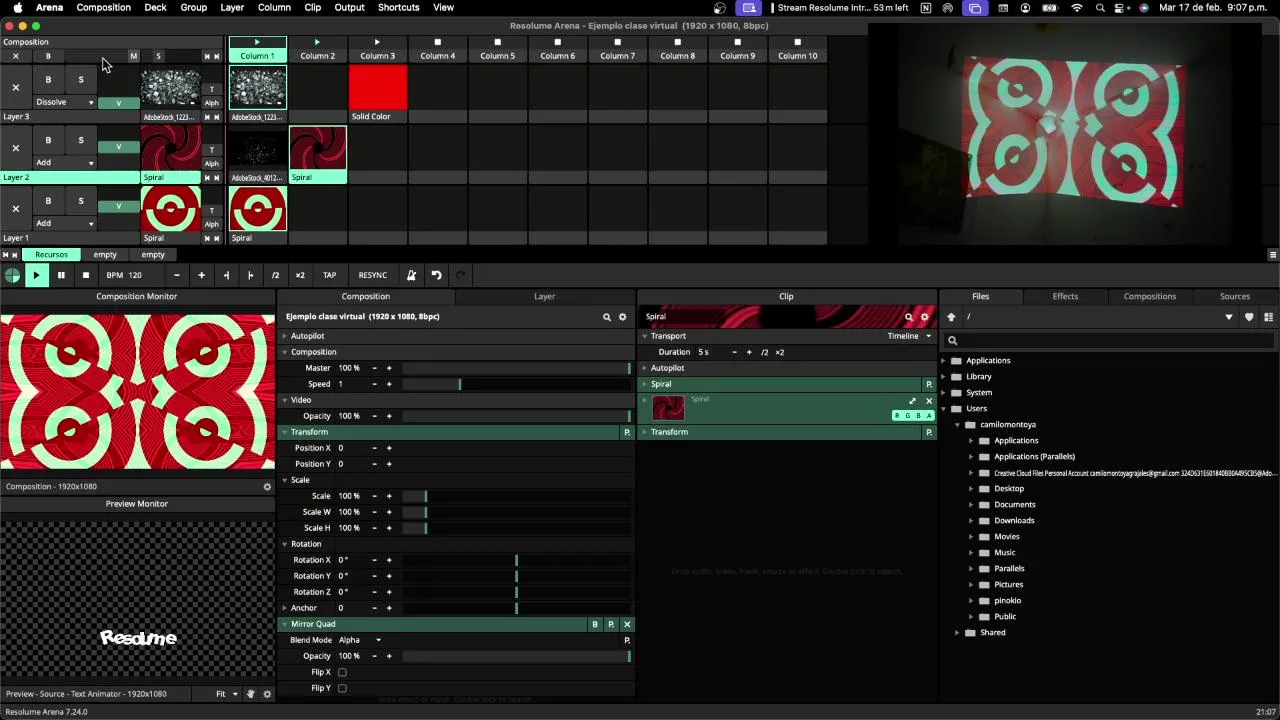
Task: Toggle the metronome icon
Action: click(411, 275)
